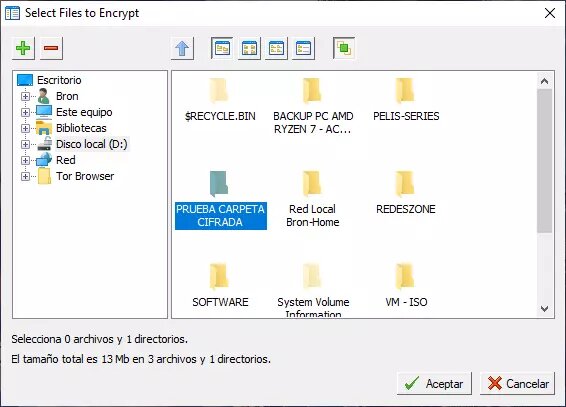The image size is (566, 407).
Task: Expand the Este equipo tree node
Action: 25,112
